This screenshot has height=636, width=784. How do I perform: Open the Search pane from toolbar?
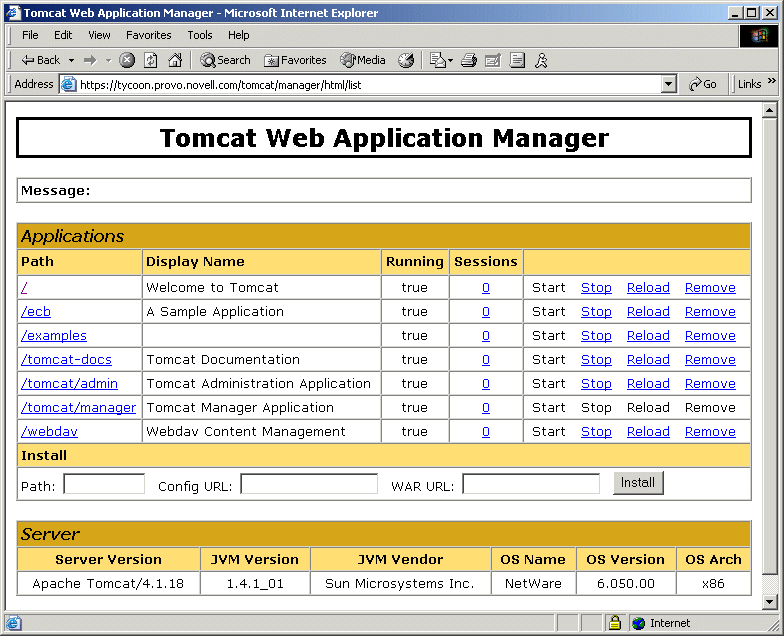pyautogui.click(x=225, y=60)
